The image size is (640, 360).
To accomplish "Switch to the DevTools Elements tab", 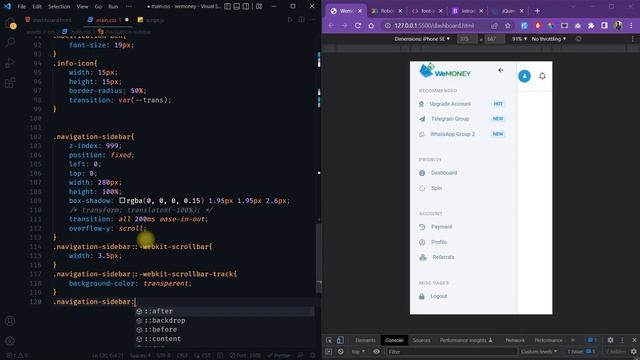I will coord(365,340).
